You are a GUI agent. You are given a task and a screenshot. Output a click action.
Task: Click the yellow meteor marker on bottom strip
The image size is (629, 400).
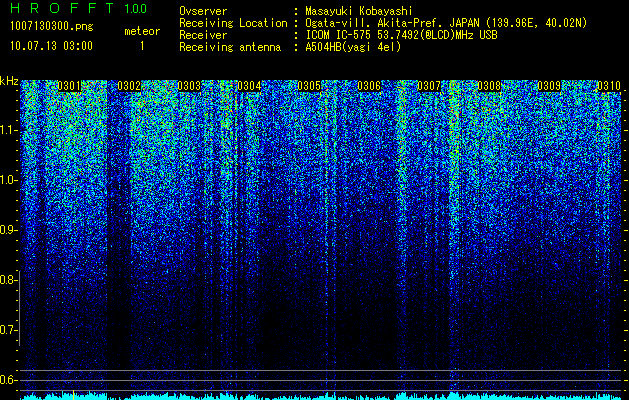pos(73,395)
